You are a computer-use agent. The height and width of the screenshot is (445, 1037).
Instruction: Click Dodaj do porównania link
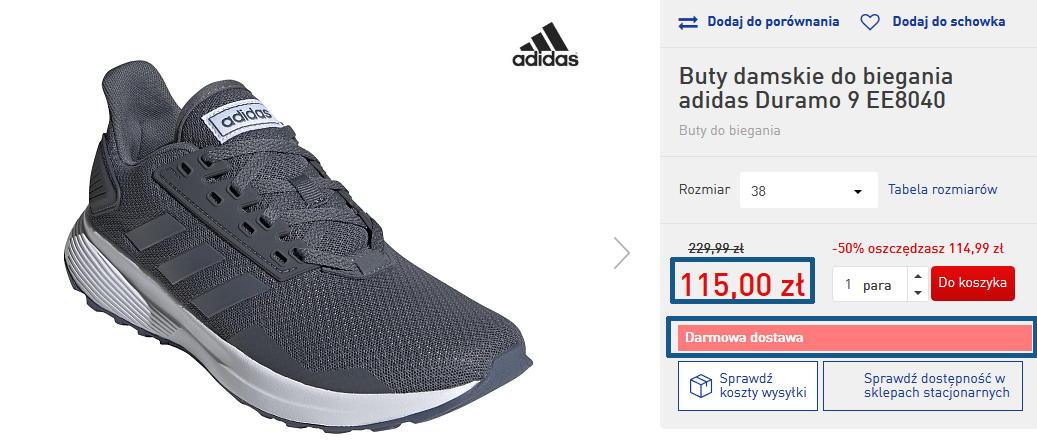pos(773,22)
